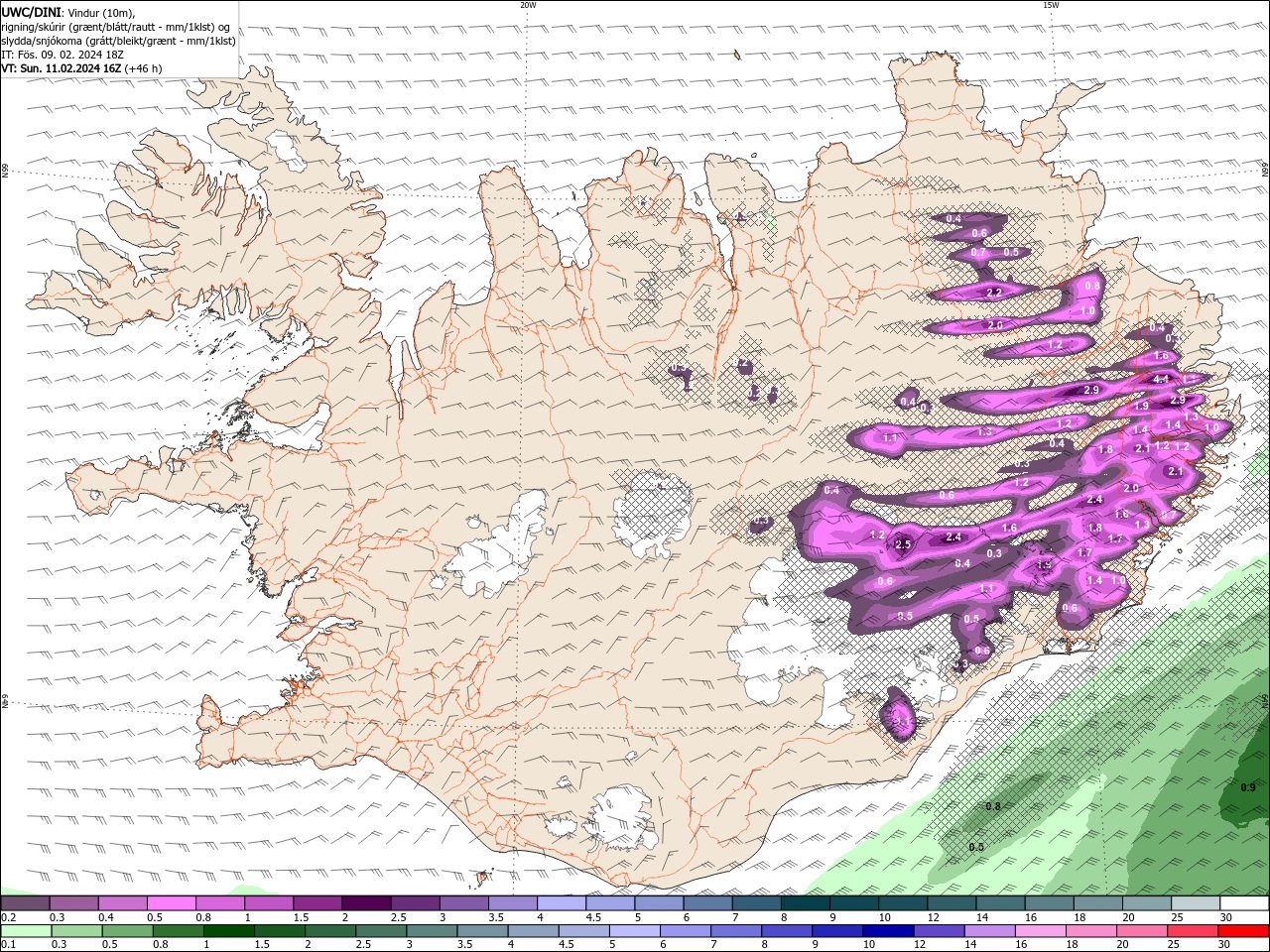1270x952 pixels.
Task: Pick the bright pink 0.5 snow swatch
Action: click(171, 903)
